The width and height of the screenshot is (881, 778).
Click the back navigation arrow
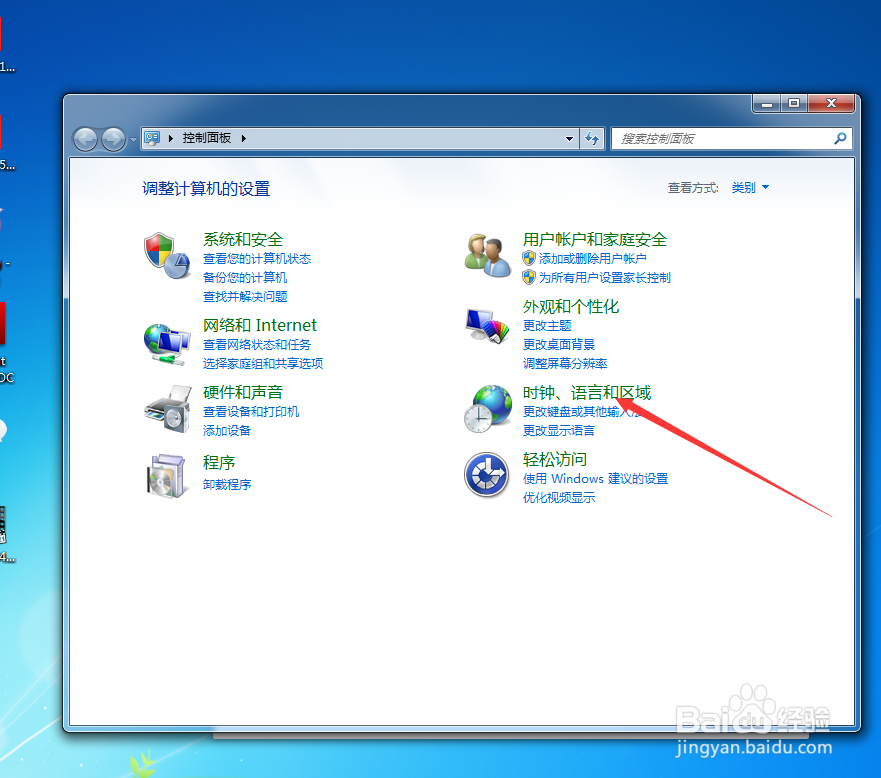86,138
